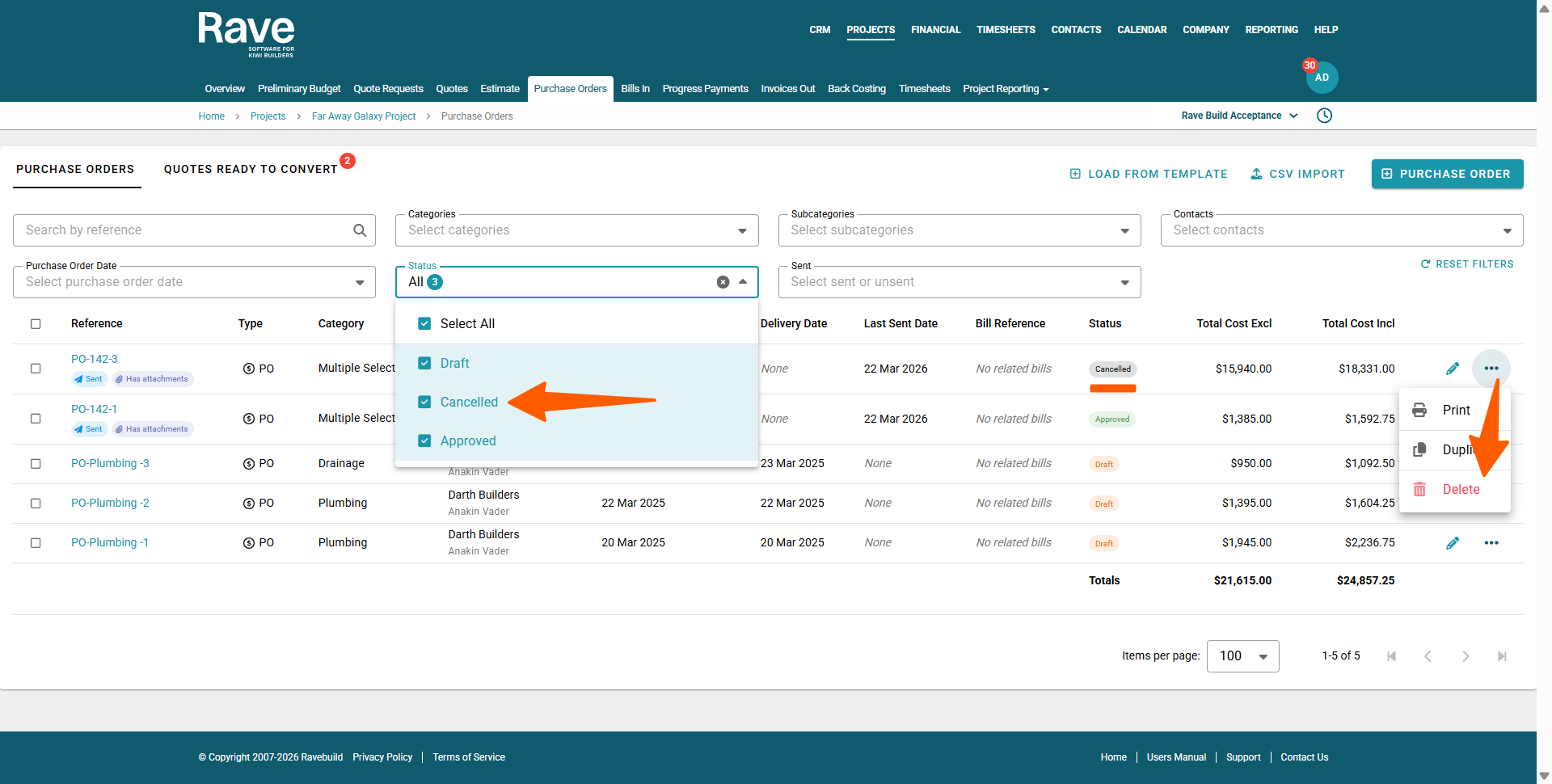Click the search magnifier icon
Screen dimensions: 1552x784
pyautogui.click(x=360, y=230)
